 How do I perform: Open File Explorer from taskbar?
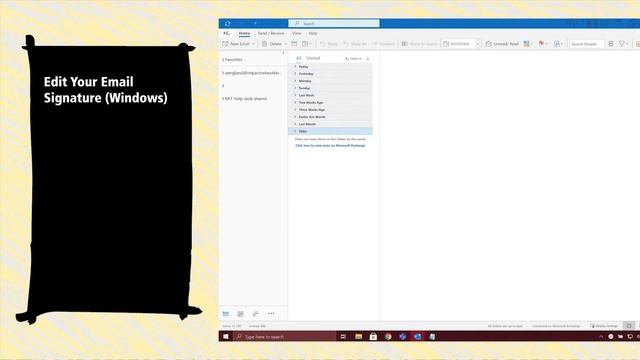pyautogui.click(x=358, y=336)
